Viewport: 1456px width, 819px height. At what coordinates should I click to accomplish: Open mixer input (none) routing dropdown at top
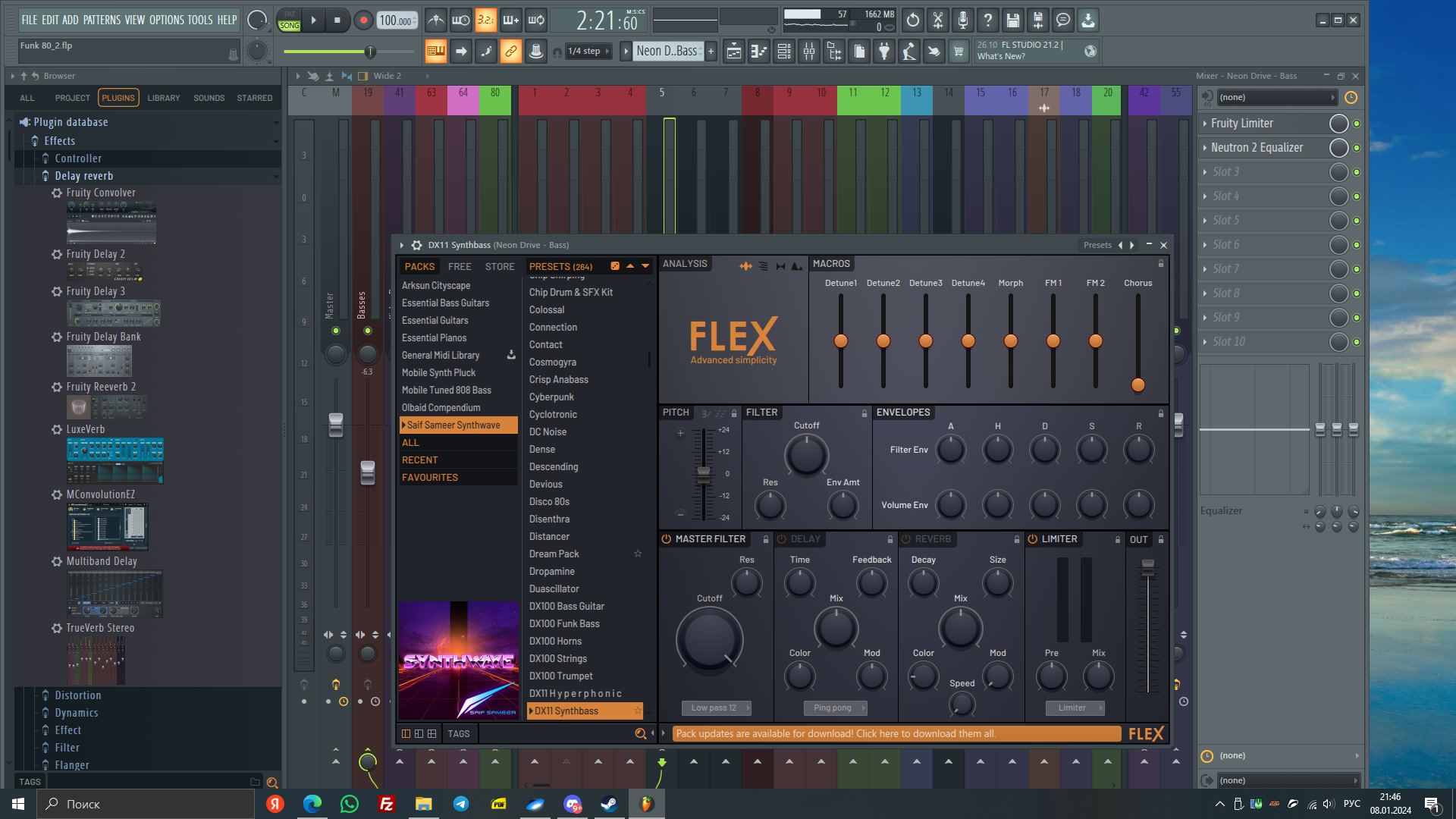(x=1277, y=97)
